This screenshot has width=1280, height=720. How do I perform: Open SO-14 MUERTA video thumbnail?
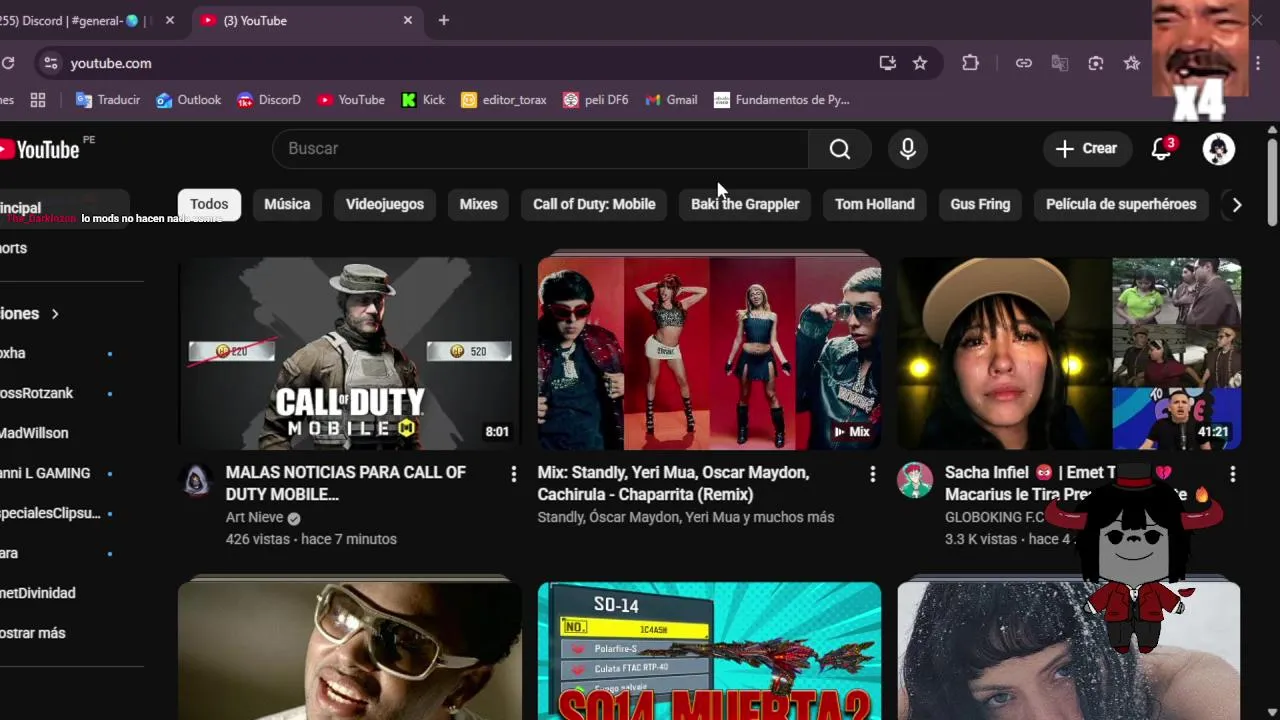coord(709,651)
